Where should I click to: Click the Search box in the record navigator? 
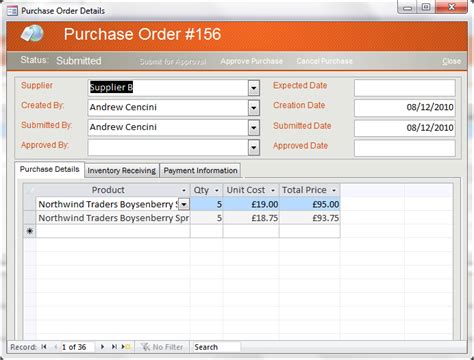point(216,347)
